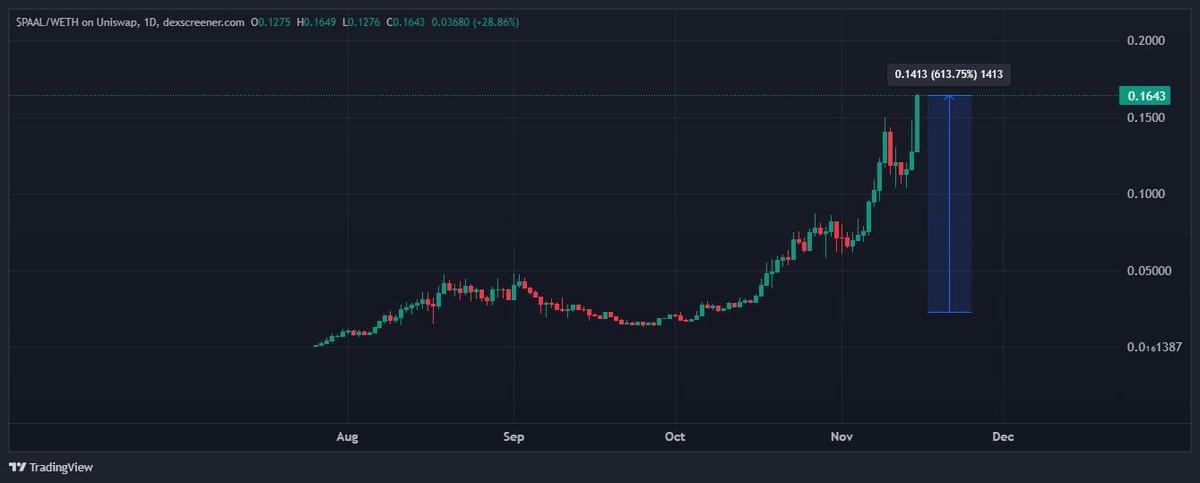Click the TradingView logo icon
This screenshot has height=483, width=1200.
pos(17,467)
